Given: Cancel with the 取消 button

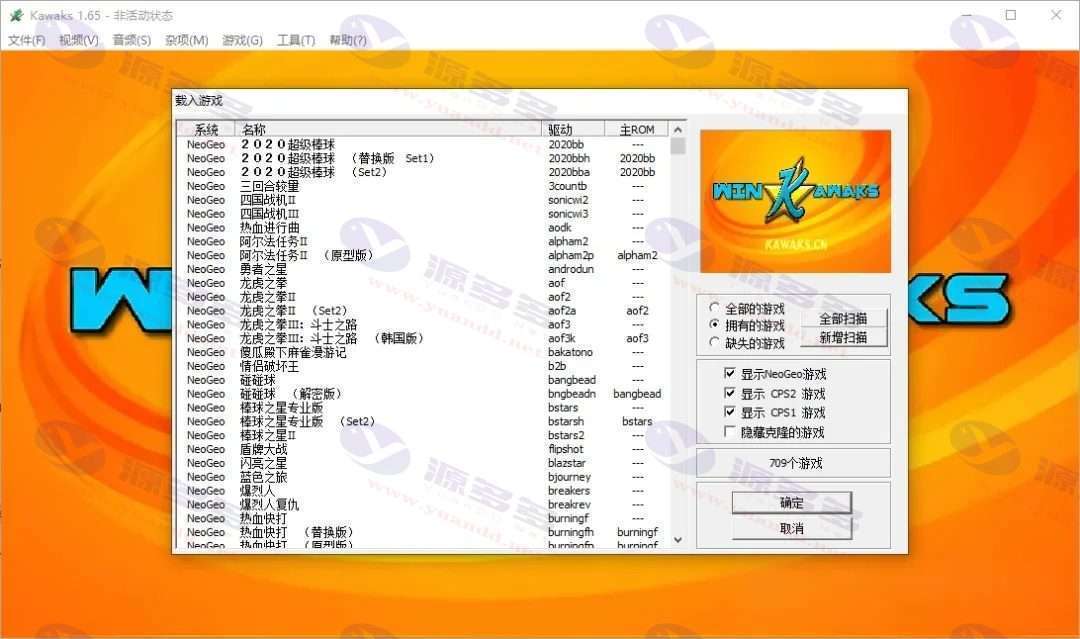Looking at the screenshot, I should point(791,528).
